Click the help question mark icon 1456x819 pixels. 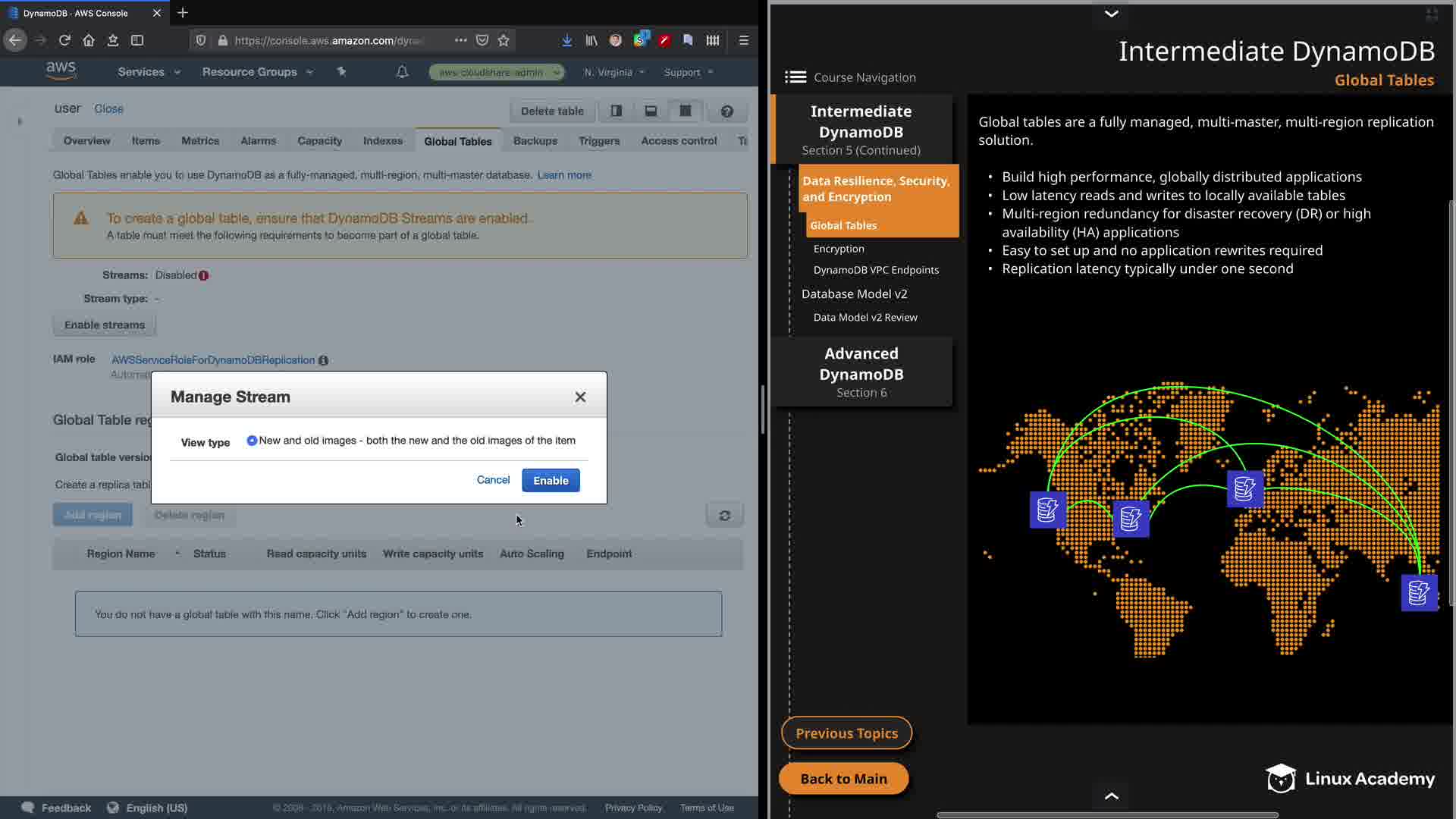tap(726, 111)
